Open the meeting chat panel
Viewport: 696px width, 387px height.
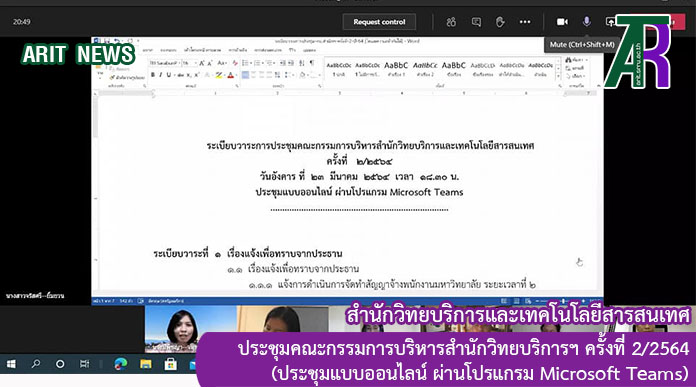[476, 22]
